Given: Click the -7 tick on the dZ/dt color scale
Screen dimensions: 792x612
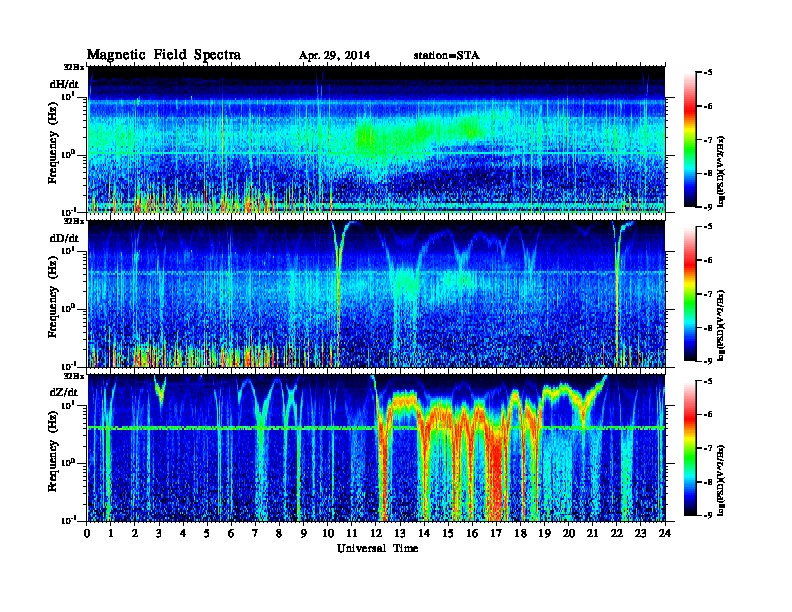Looking at the screenshot, I should (708, 448).
